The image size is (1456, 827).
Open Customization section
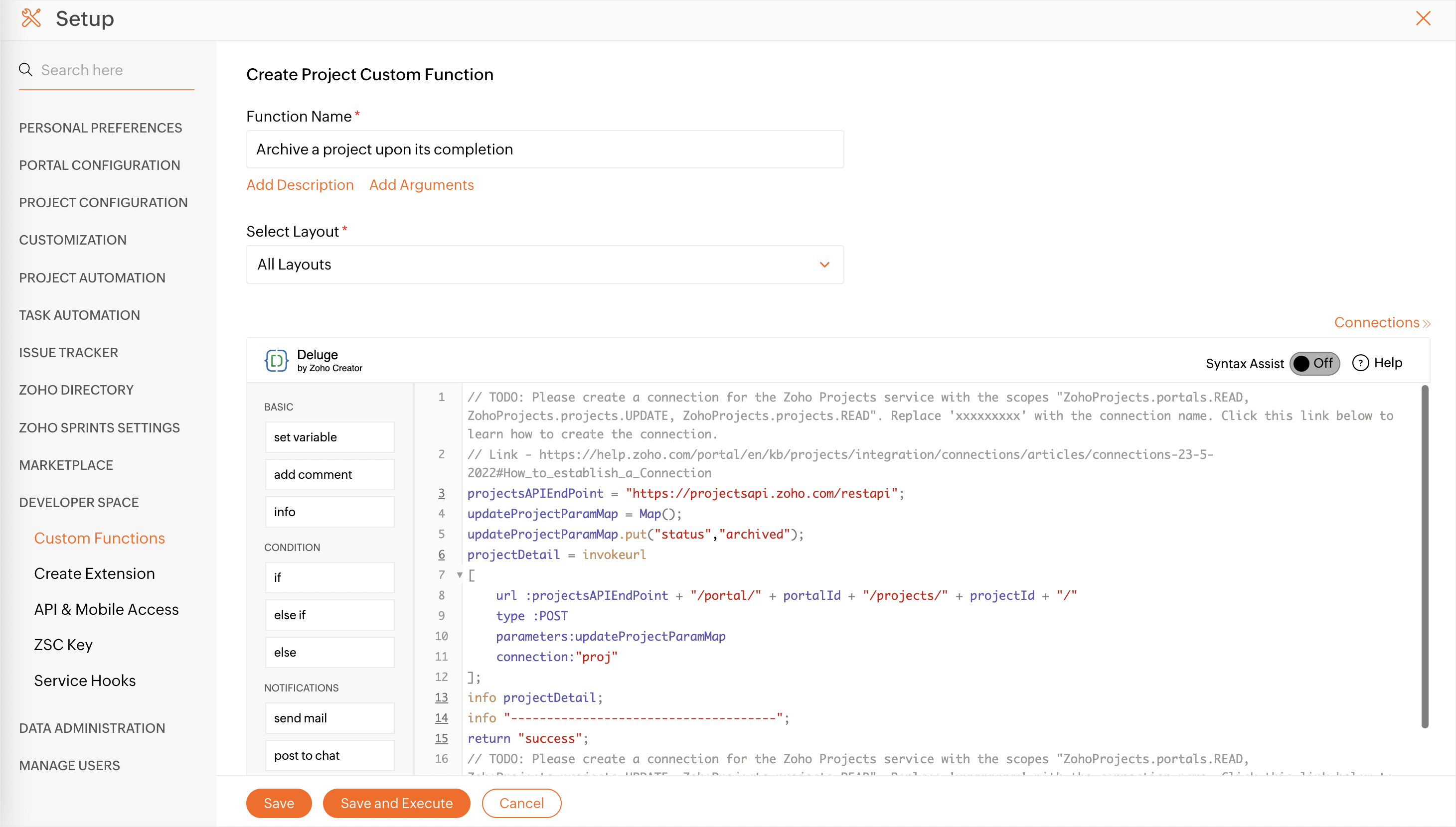click(x=73, y=240)
